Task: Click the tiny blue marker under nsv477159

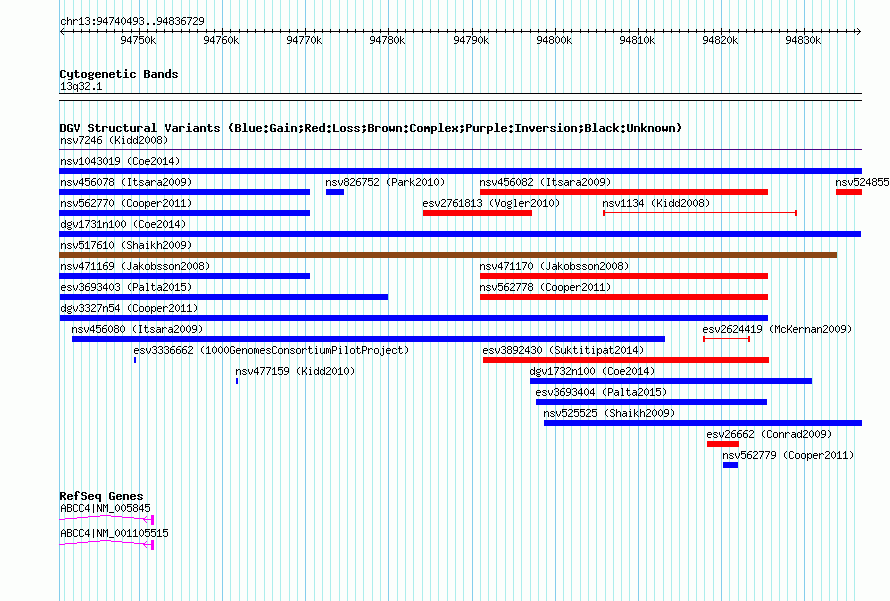Action: pos(237,381)
